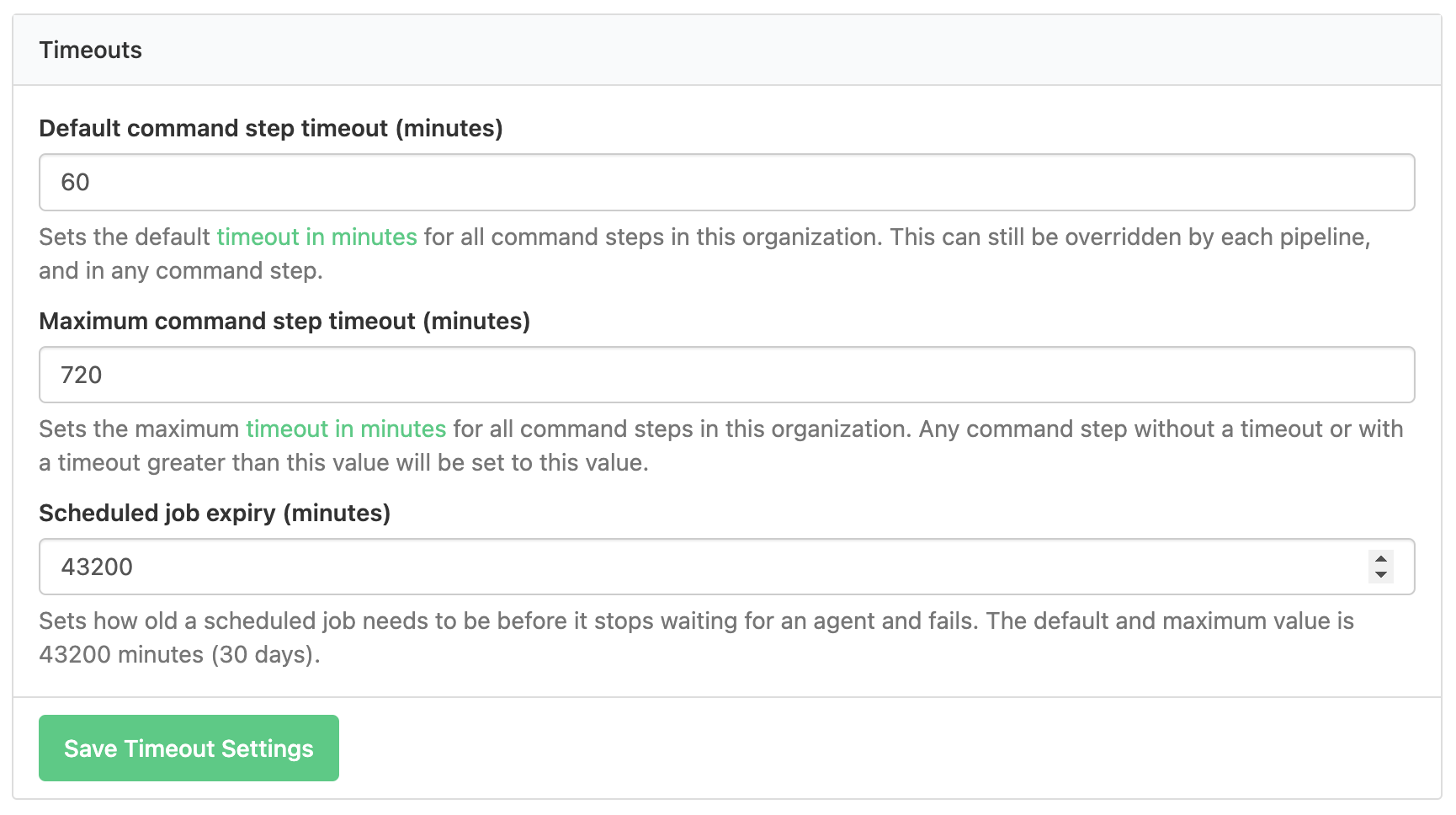Click the "Default command step timeout (minutes)" label

click(270, 128)
